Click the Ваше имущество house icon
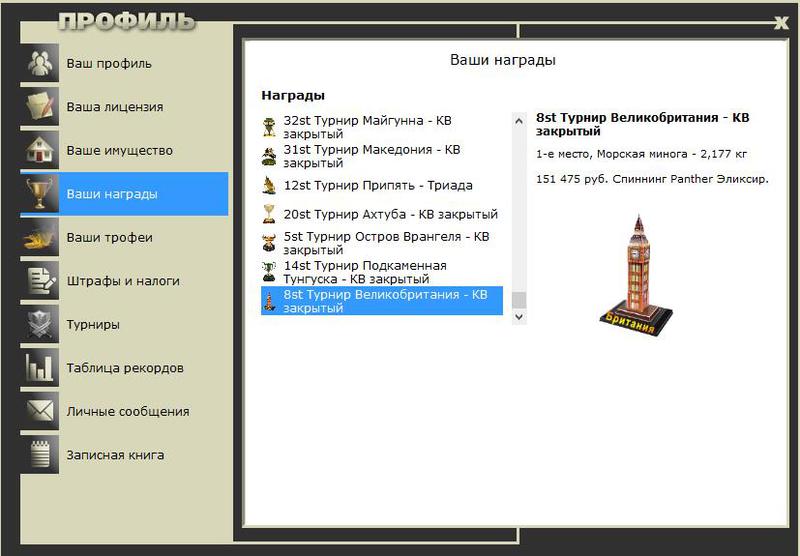The height and width of the screenshot is (556, 800). 40,150
